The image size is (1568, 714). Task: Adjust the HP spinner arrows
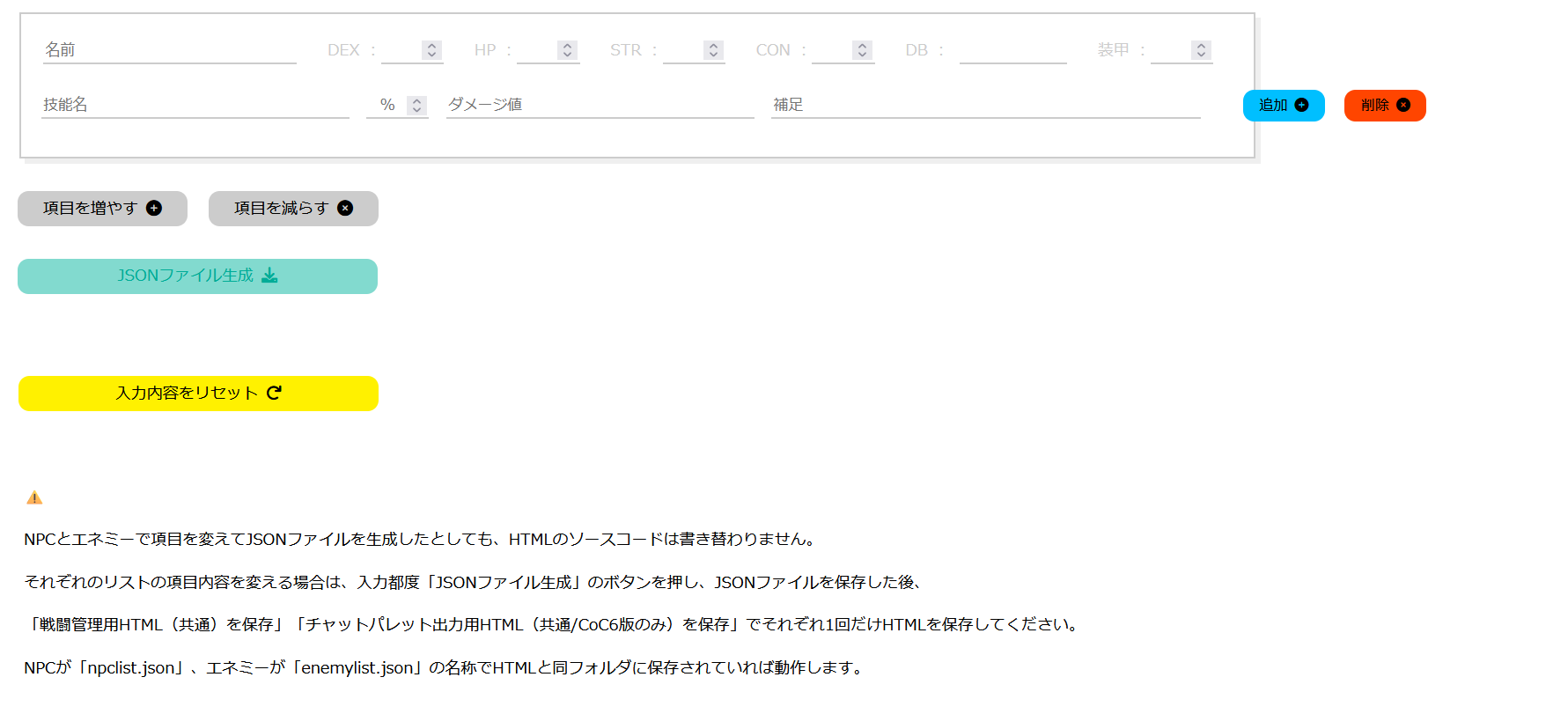point(568,50)
